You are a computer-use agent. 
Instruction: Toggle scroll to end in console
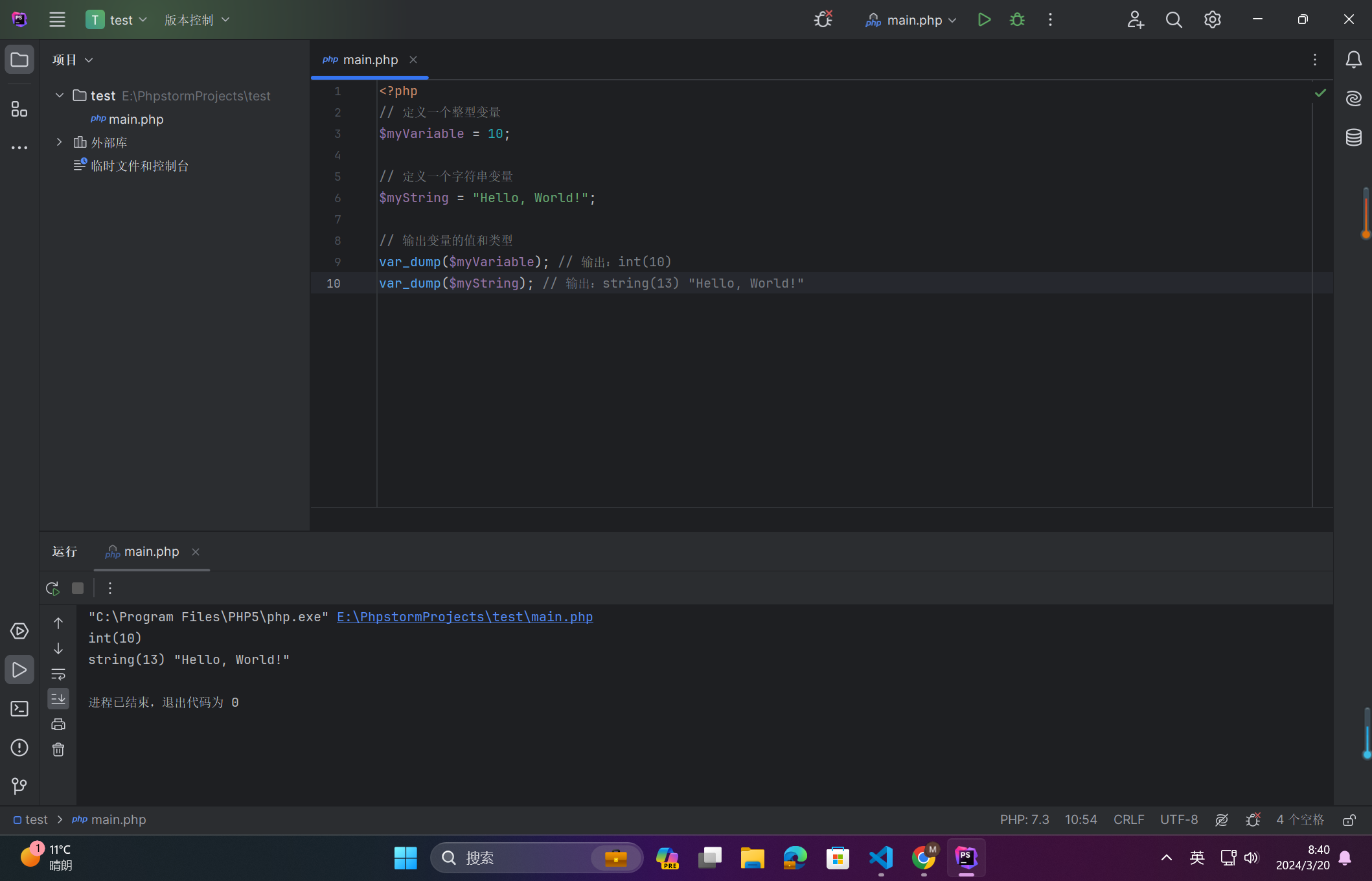[x=58, y=698]
